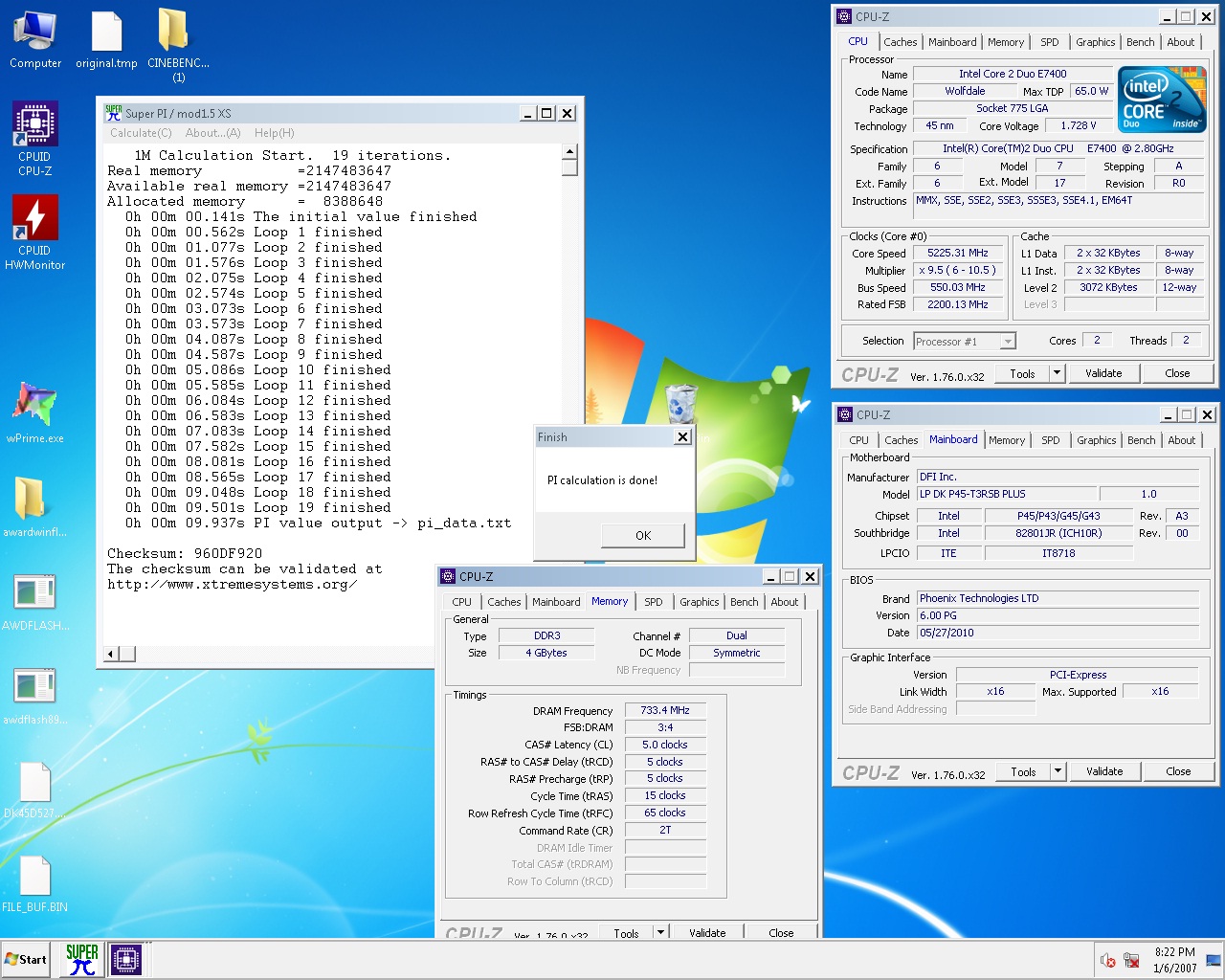Click the show desktop tray icon
This screenshot has height=980, width=1225.
(x=1214, y=960)
